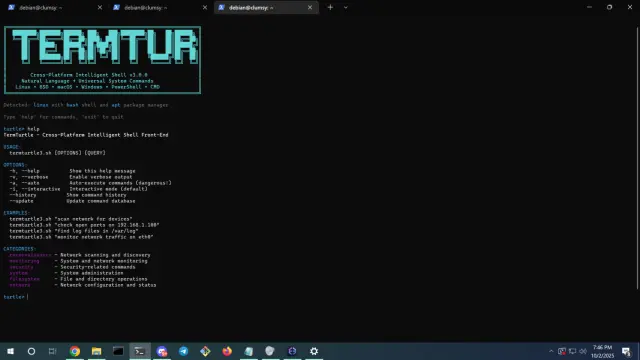The width and height of the screenshot is (640, 360).
Task: Click the Windows Terminal taskbar icon
Action: (140, 351)
